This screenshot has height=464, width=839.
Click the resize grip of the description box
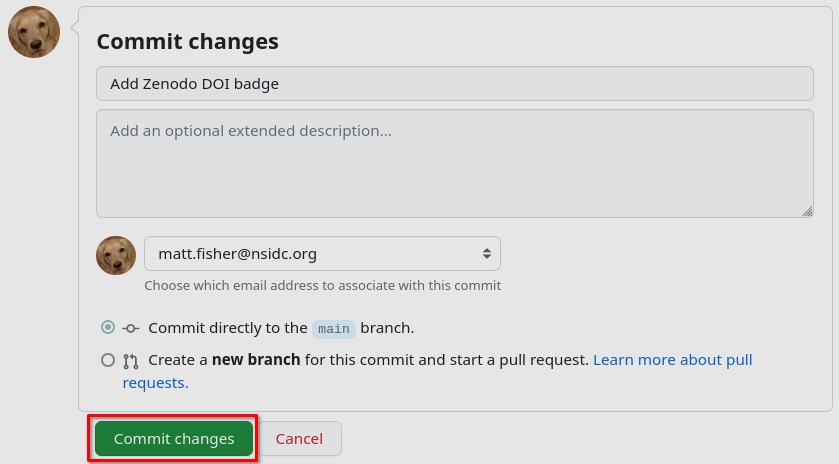click(807, 211)
